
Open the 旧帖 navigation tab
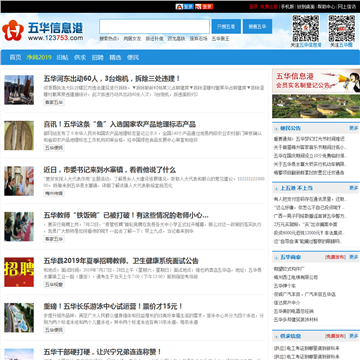click(62, 57)
